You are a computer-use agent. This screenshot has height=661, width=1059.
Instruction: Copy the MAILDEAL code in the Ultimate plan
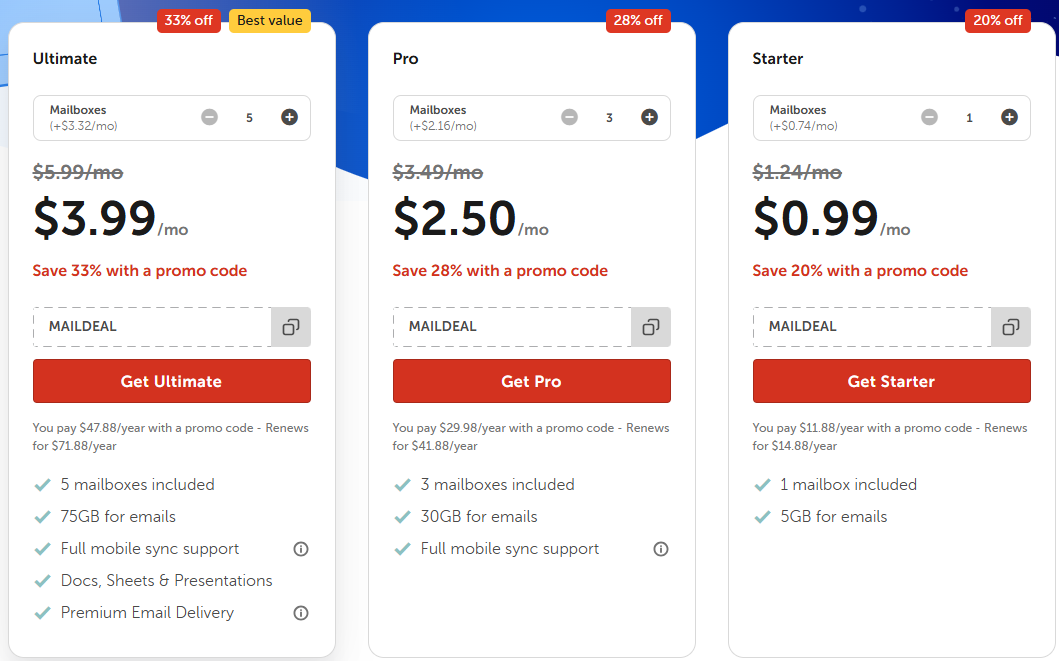coord(290,326)
